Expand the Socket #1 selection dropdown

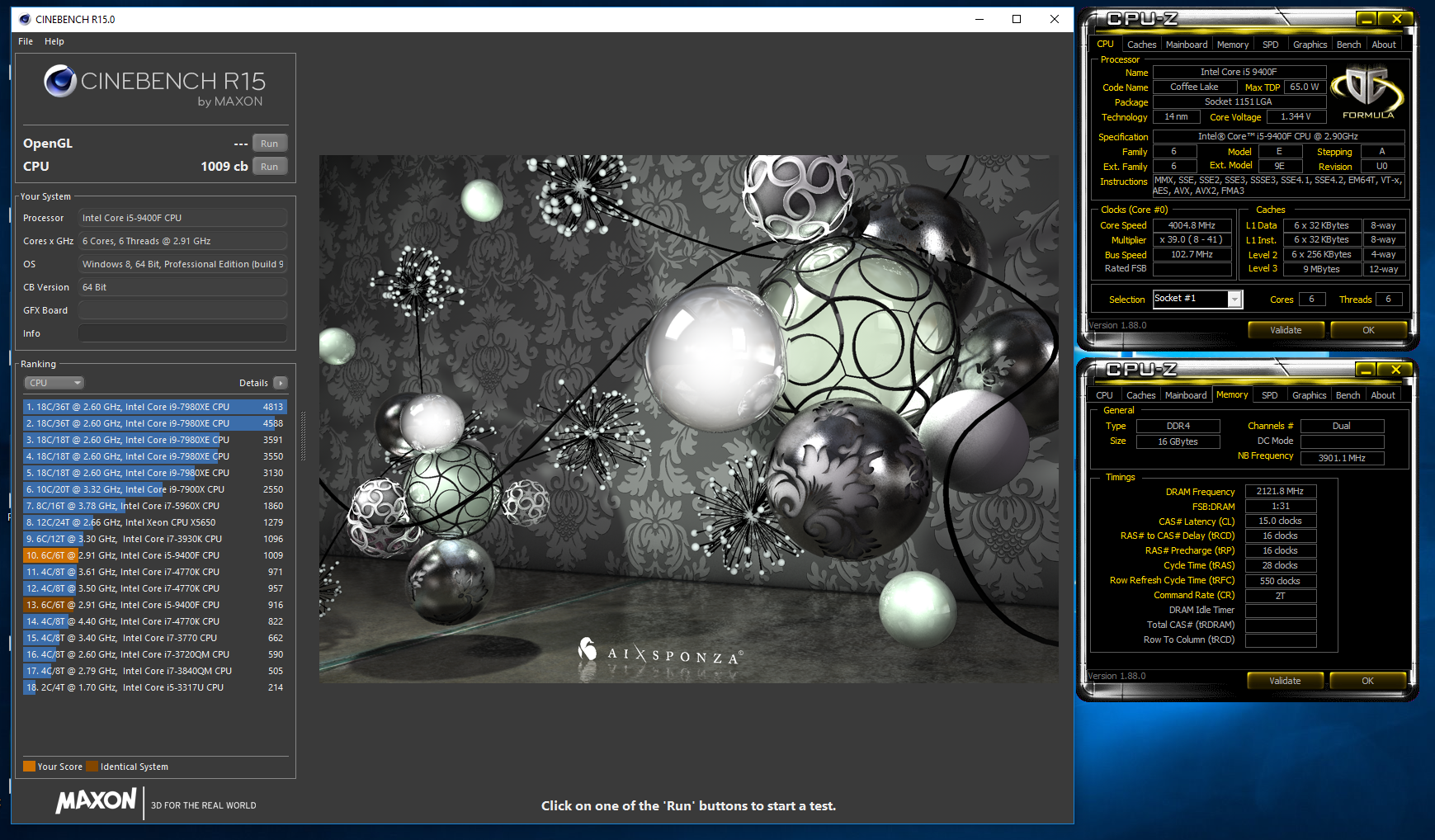coord(1234,300)
